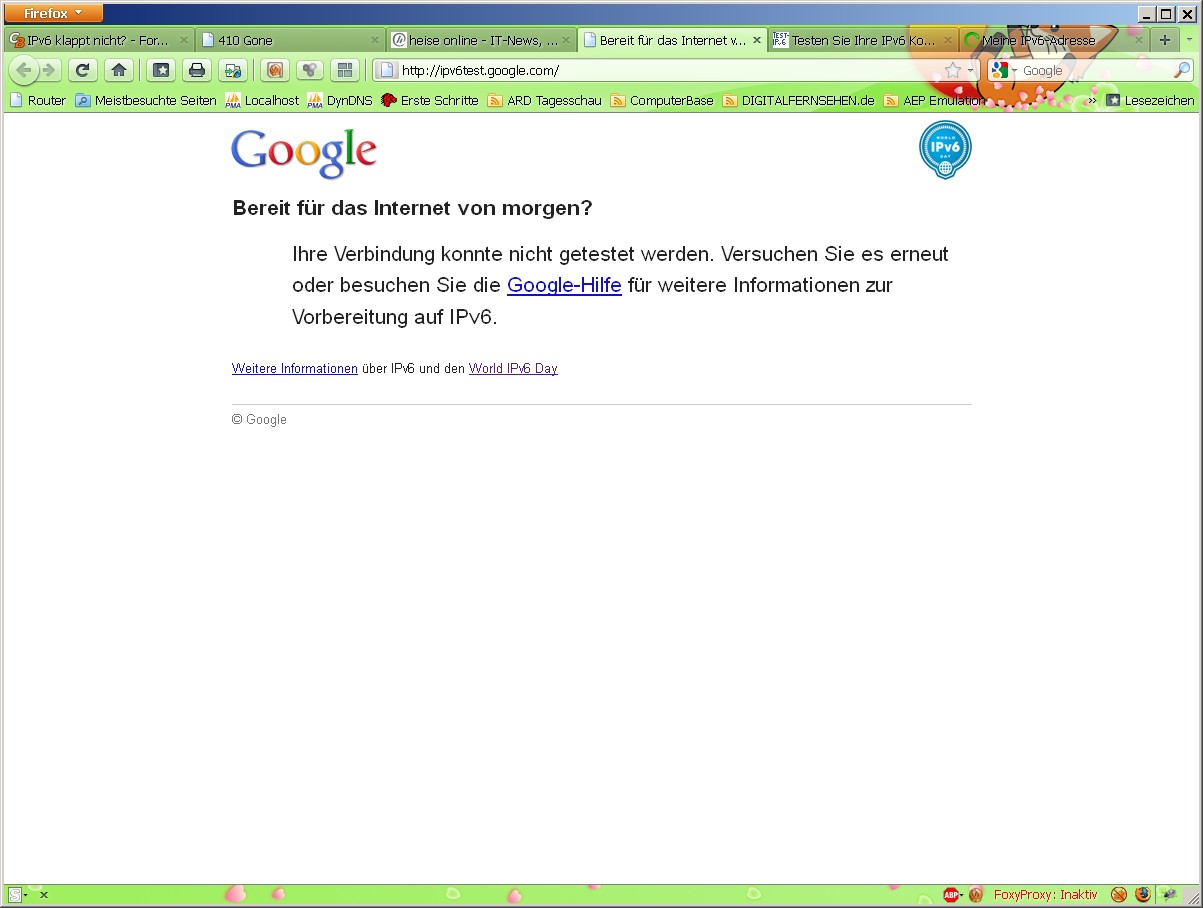Open the DynDNS bookmark
Screen dimensions: 1203x908
point(340,100)
